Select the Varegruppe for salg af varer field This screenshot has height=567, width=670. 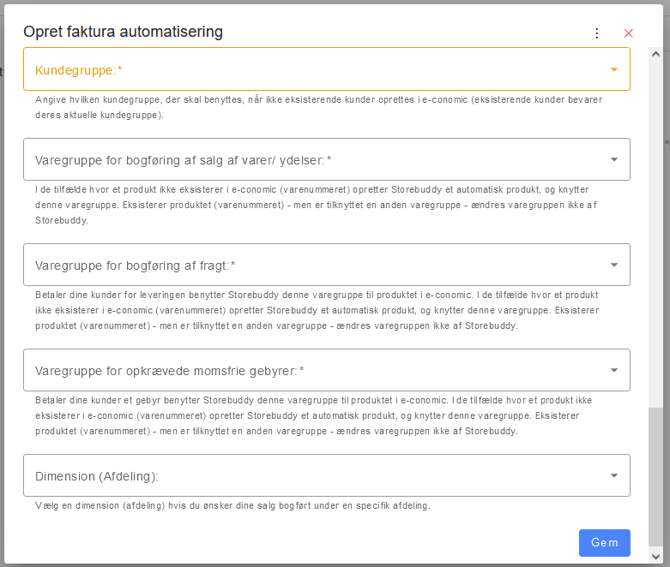coord(327,159)
